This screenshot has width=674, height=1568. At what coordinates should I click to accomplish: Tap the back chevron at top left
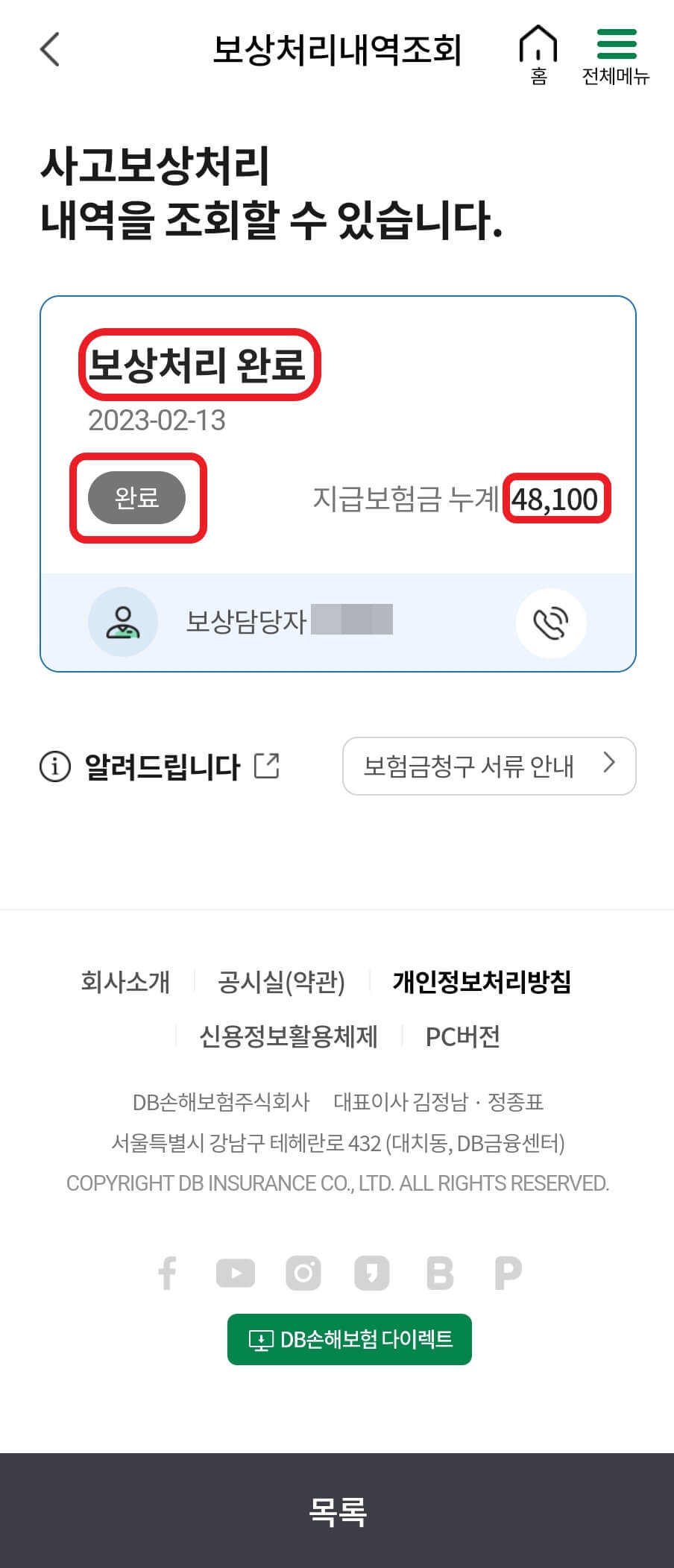click(x=48, y=48)
